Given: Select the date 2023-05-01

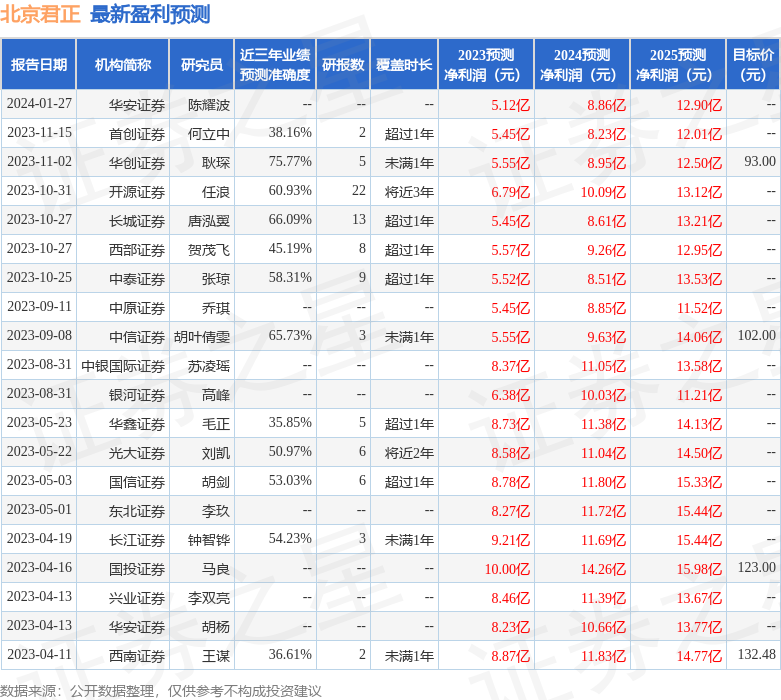Looking at the screenshot, I should [x=39, y=509].
